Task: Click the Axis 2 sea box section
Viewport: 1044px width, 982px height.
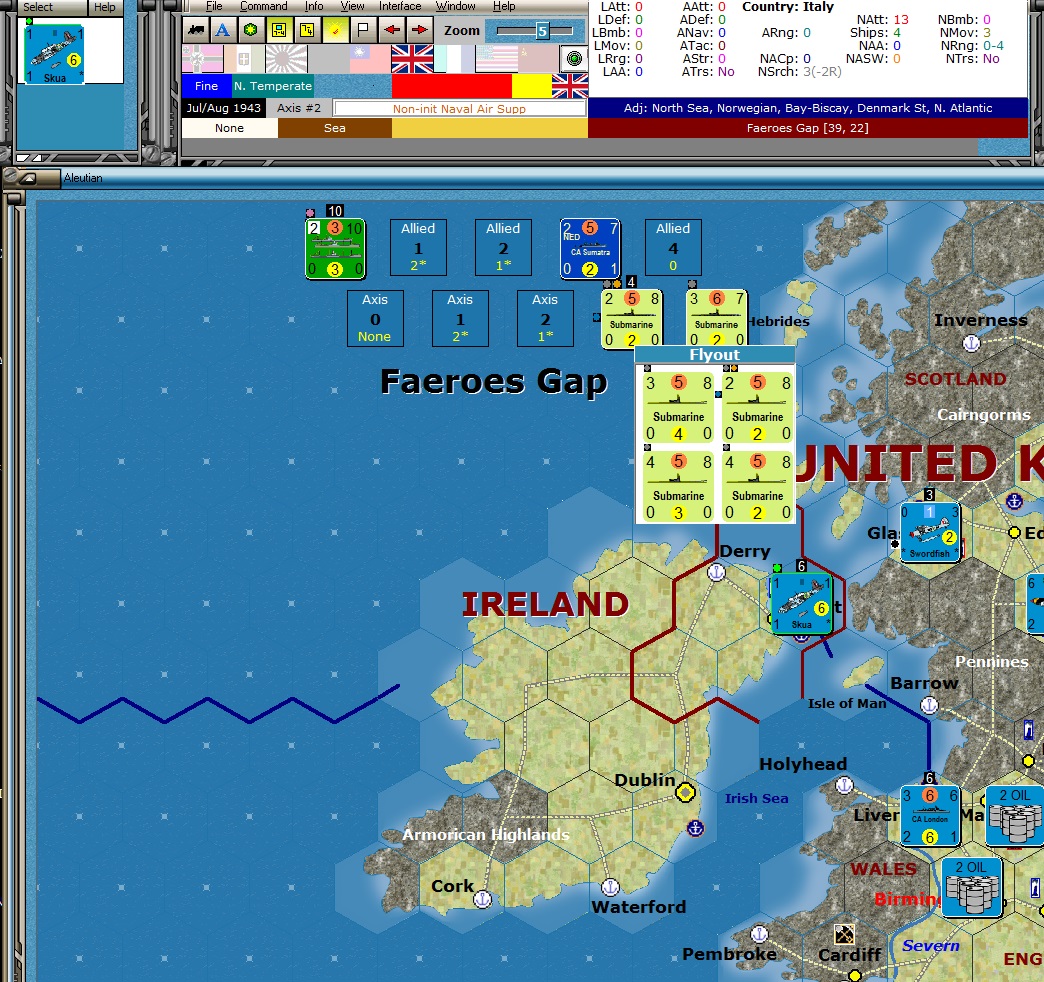Action: click(545, 318)
